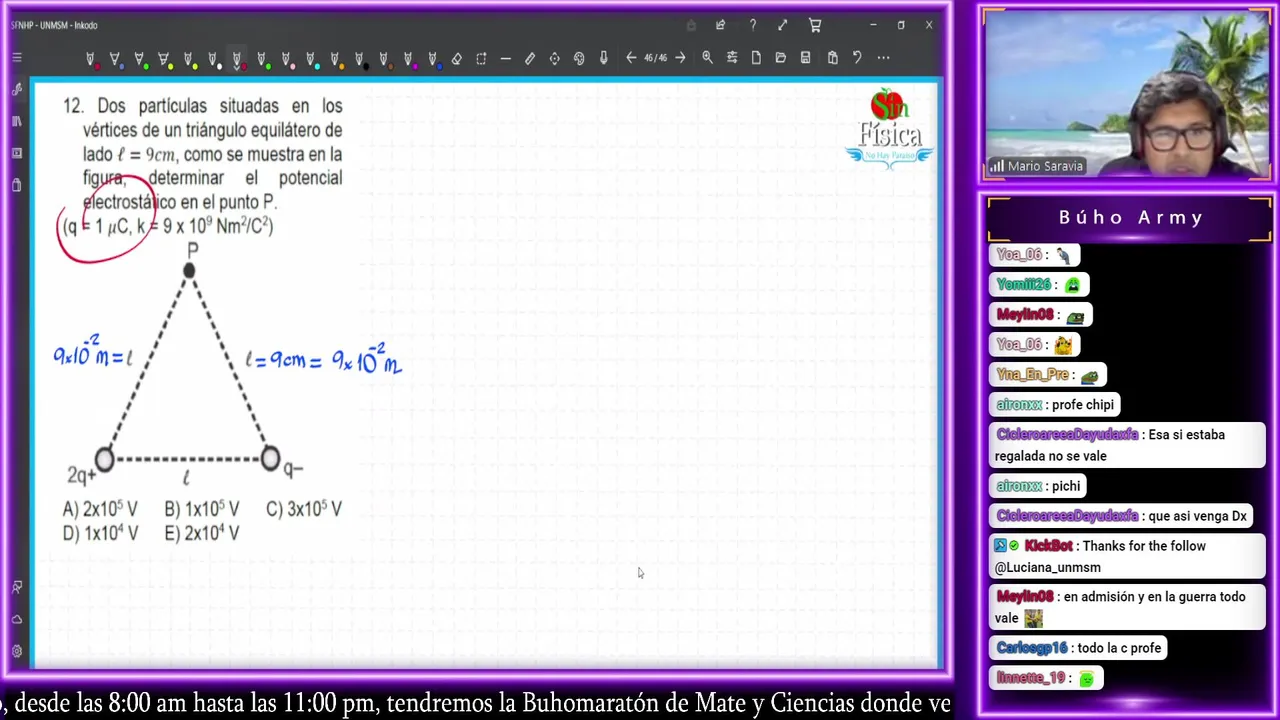
Task: Click the linnette_19 username in chat
Action: pos(1031,678)
